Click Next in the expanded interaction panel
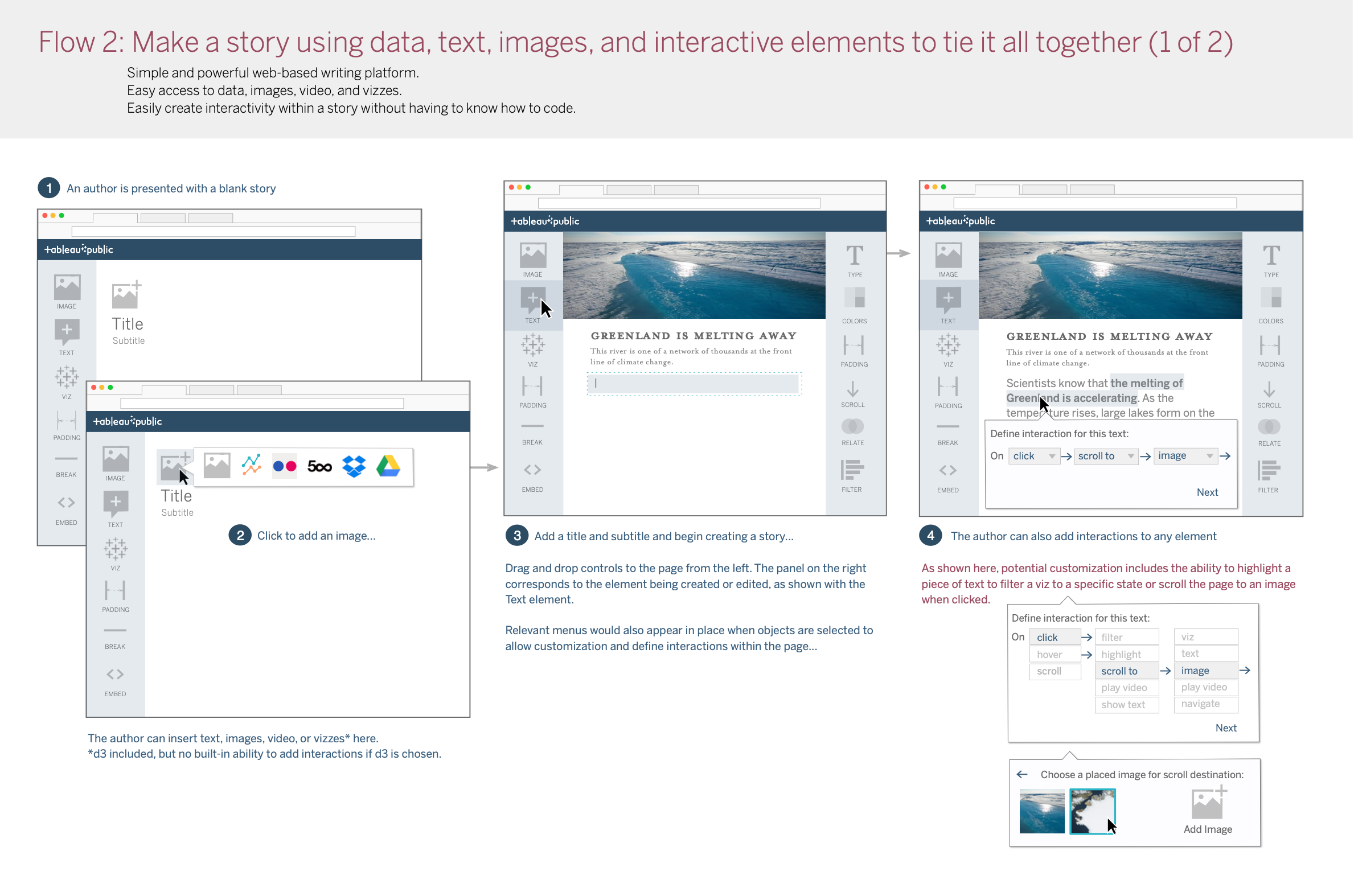The height and width of the screenshot is (896, 1354). pyautogui.click(x=1226, y=729)
